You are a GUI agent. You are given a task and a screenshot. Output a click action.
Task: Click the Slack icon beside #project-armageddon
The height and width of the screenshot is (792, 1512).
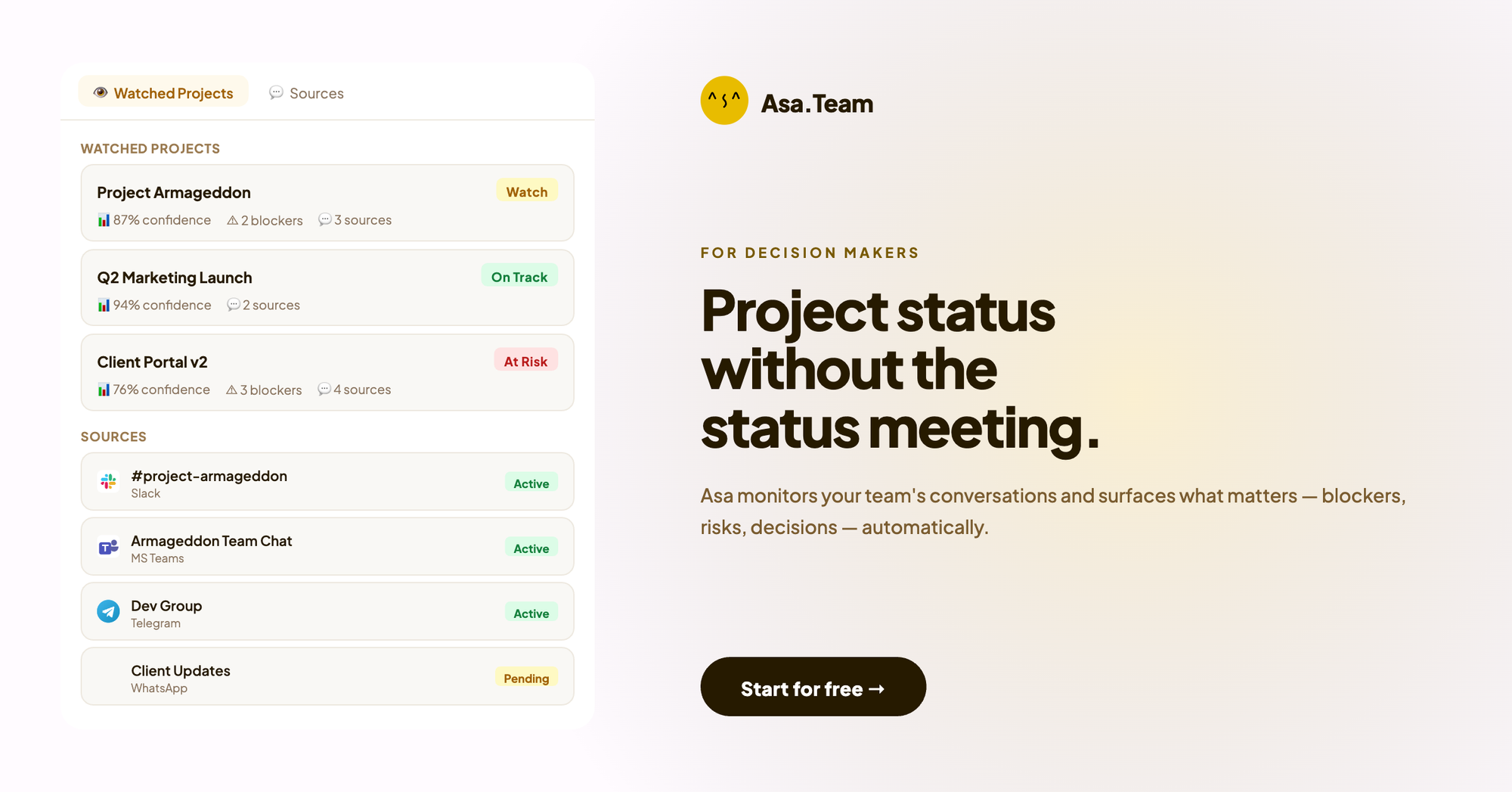[108, 482]
